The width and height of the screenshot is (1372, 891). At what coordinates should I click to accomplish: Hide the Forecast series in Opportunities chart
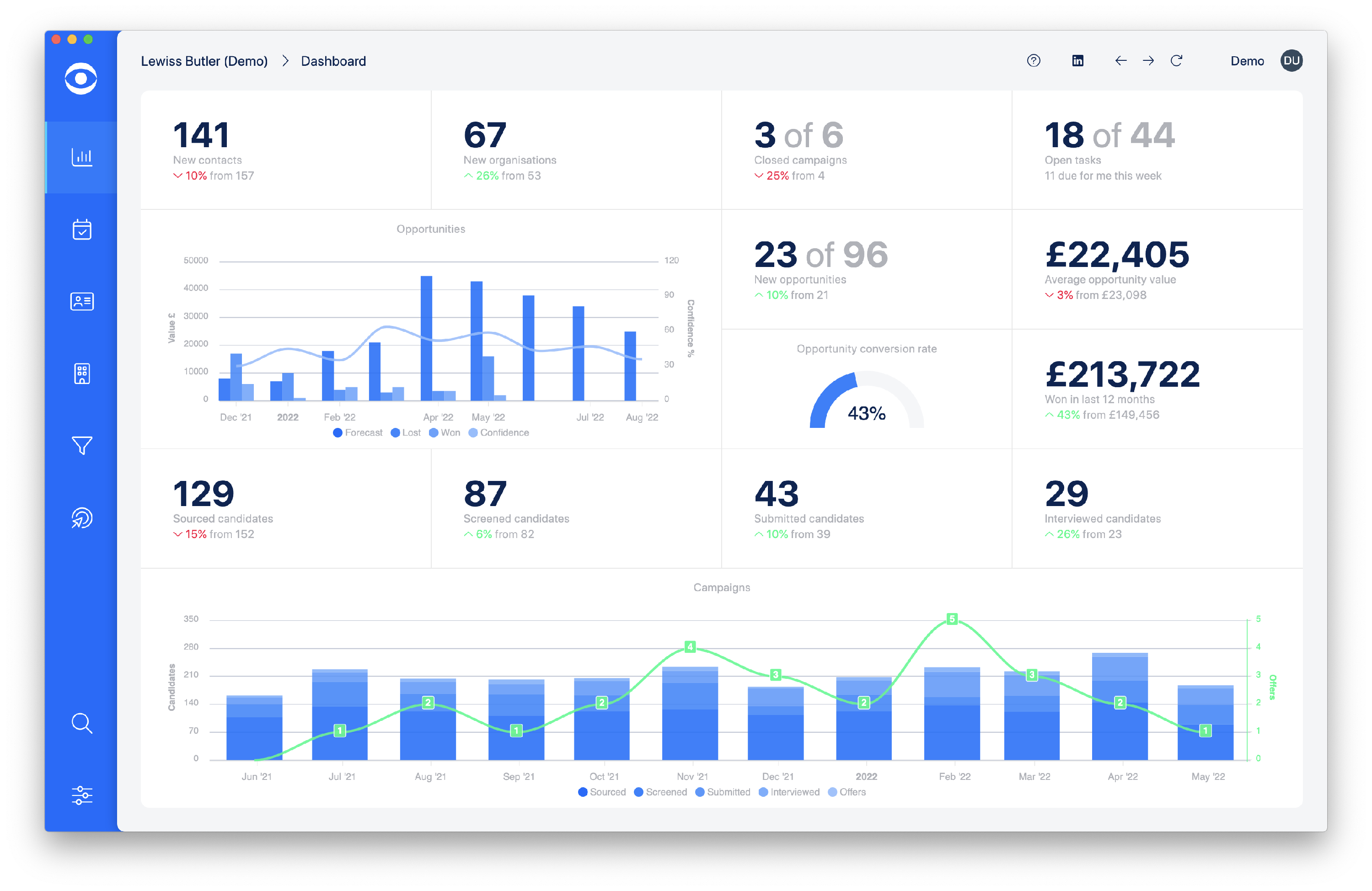point(358,432)
